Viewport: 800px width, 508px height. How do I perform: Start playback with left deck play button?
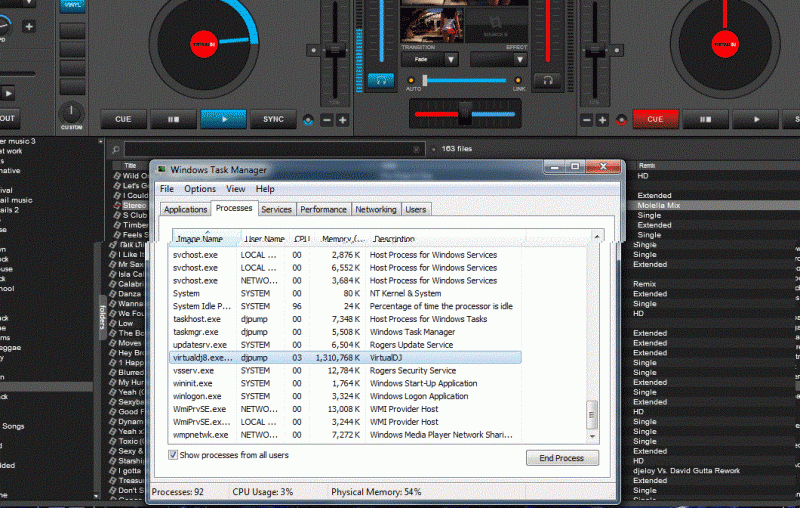point(223,119)
